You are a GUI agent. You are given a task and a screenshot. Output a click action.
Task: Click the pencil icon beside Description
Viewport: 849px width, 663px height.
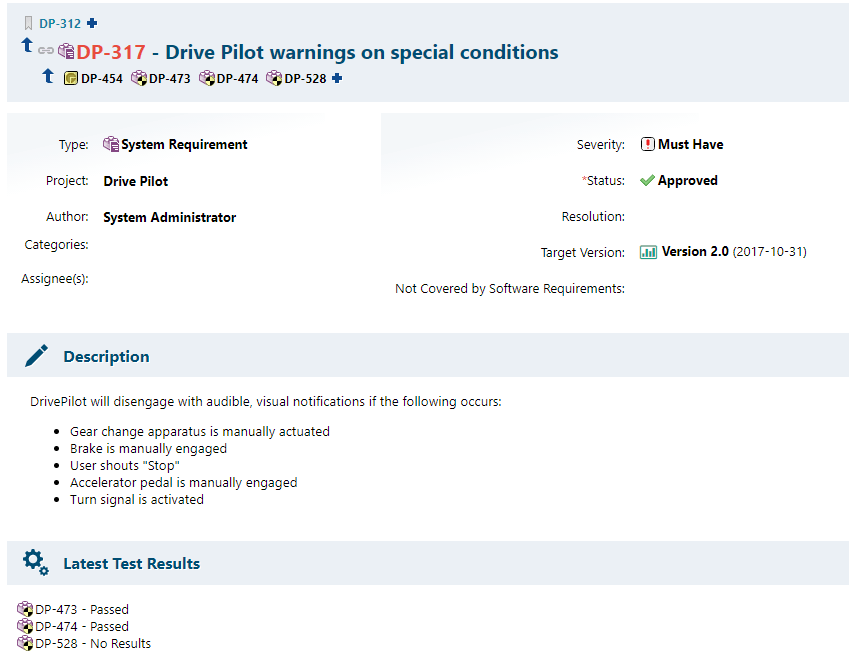pyautogui.click(x=36, y=356)
